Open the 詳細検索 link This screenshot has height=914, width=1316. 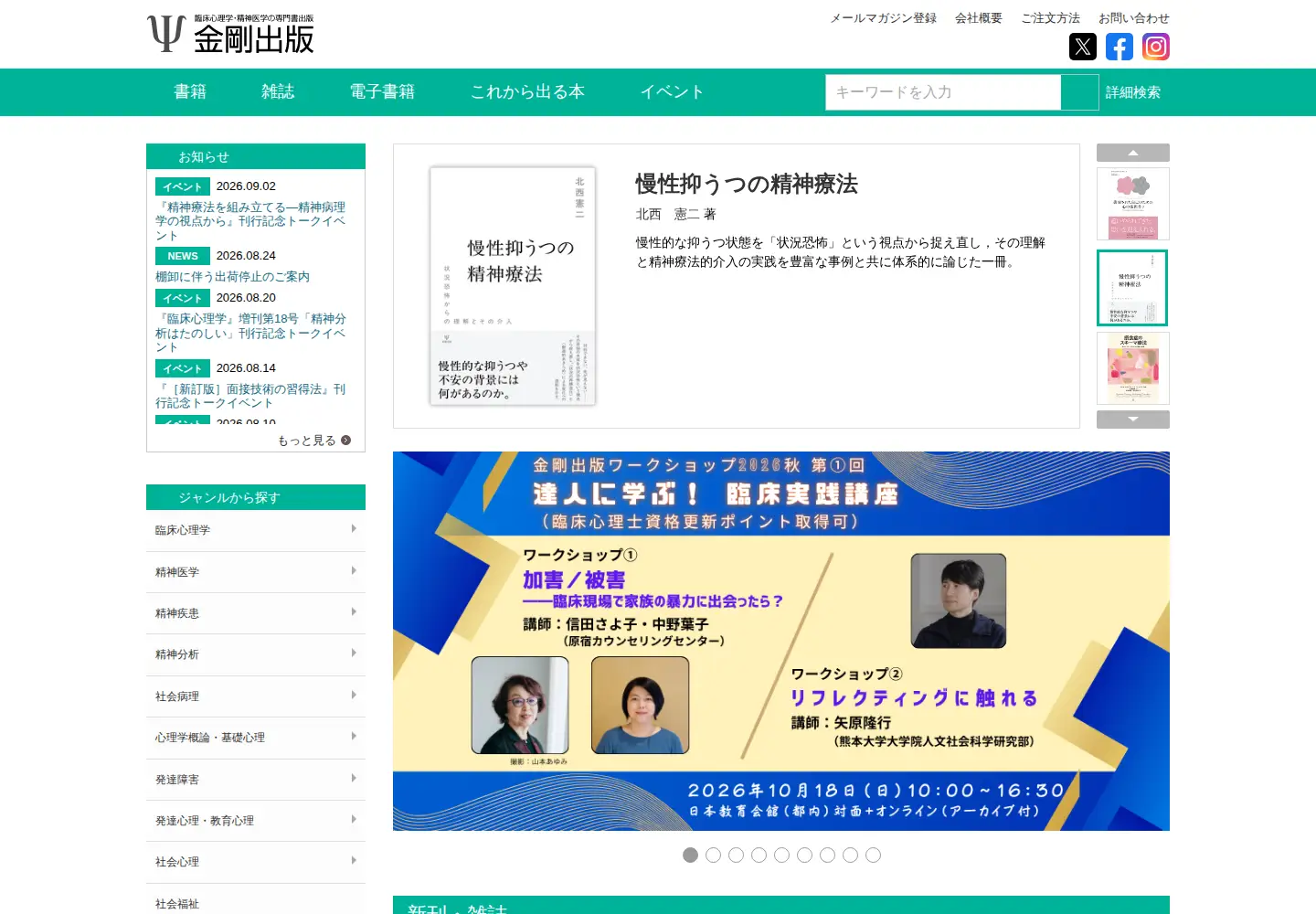click(x=1133, y=92)
